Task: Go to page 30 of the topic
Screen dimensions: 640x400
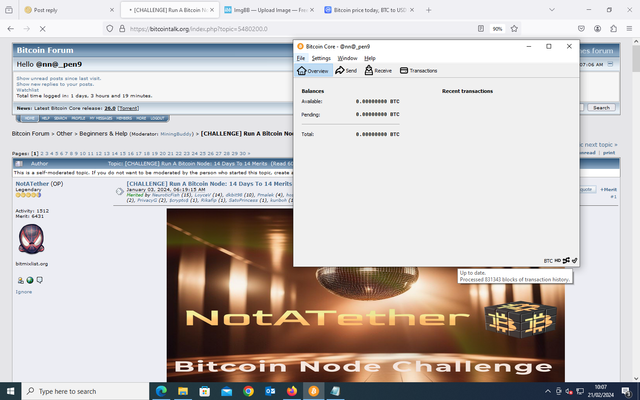Action: pos(242,153)
